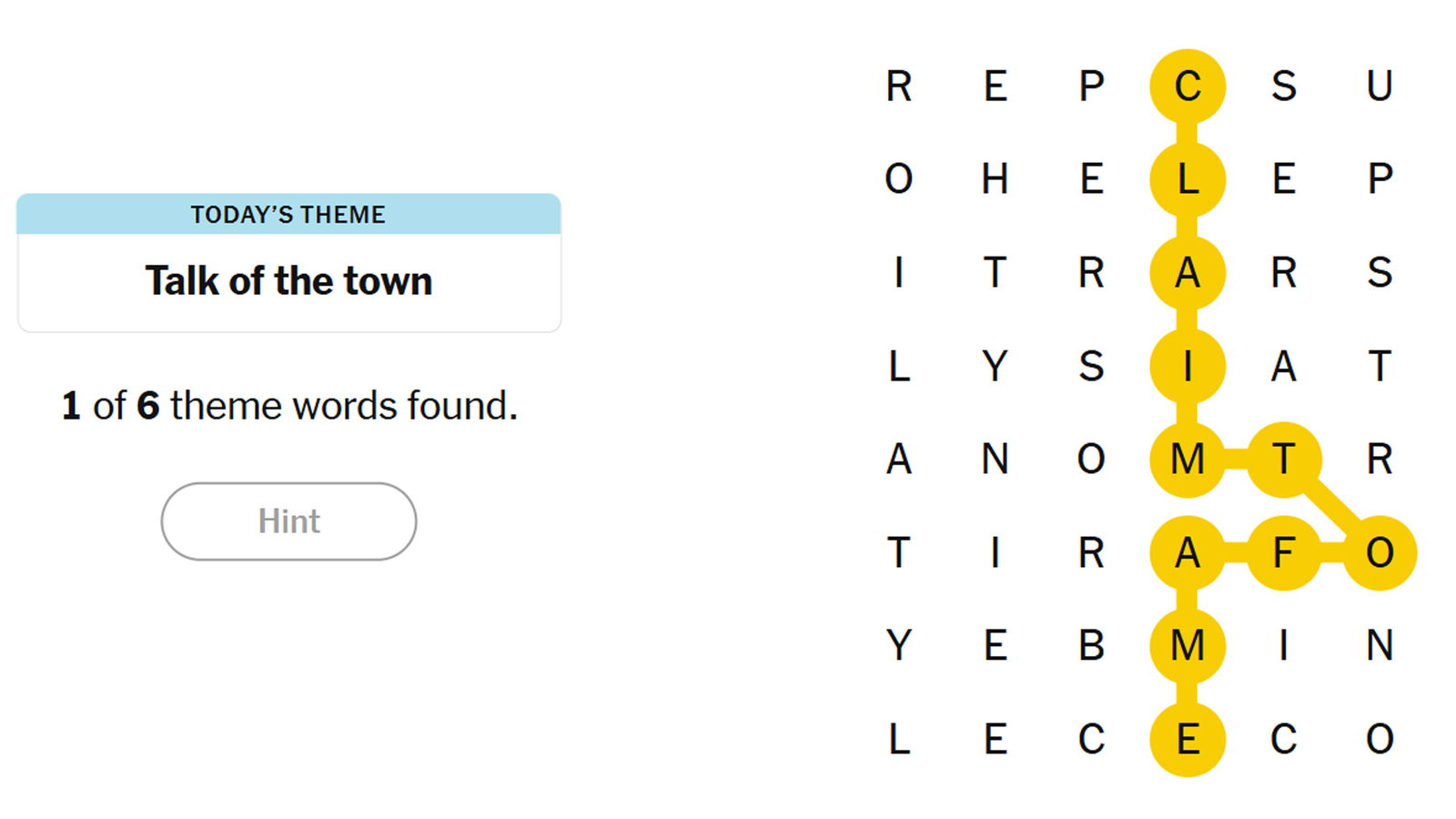1456x819 pixels.
Task: Click the "Talk of the town" theme title
Action: tap(288, 281)
